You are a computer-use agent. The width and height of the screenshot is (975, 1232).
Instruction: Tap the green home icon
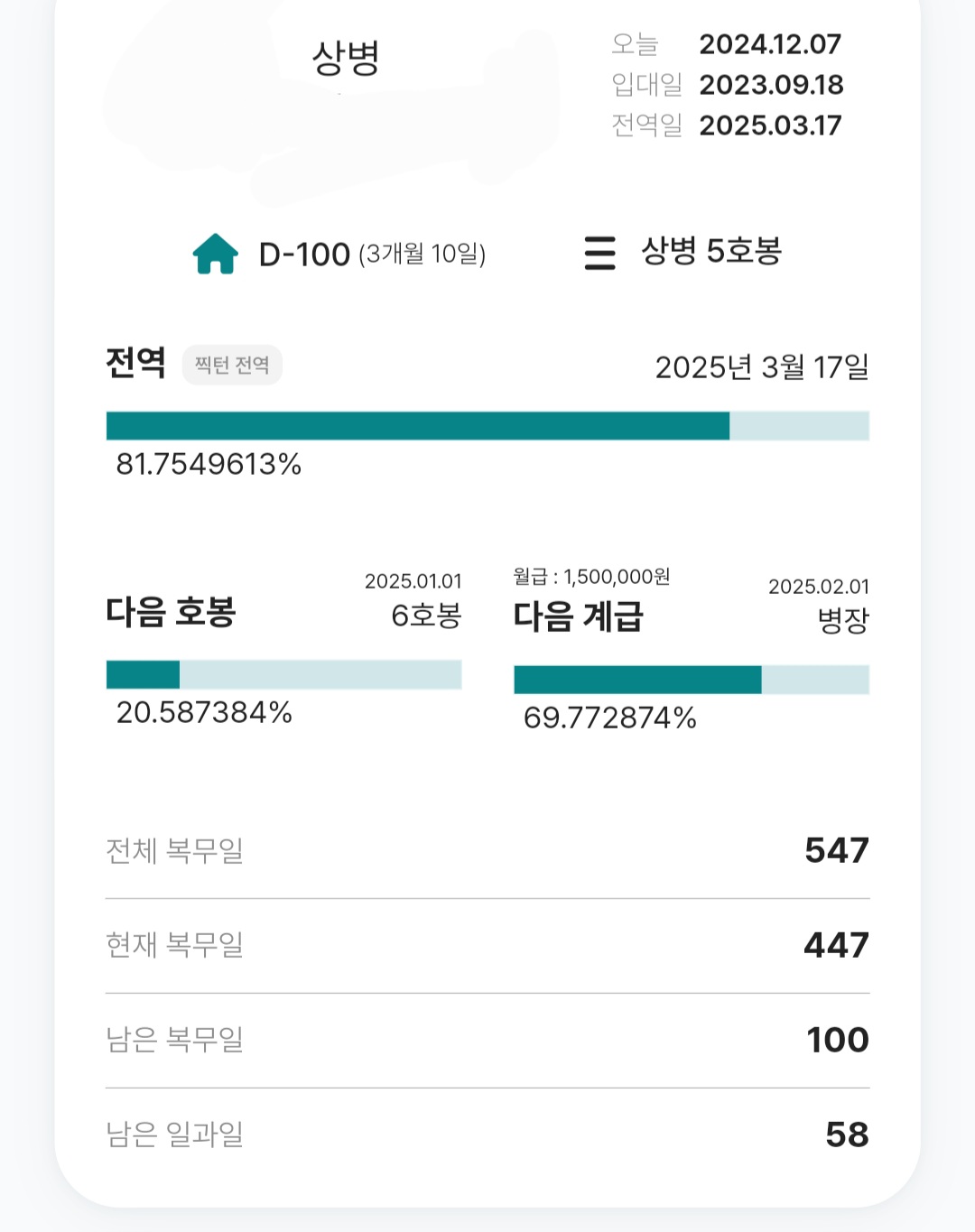coord(216,254)
